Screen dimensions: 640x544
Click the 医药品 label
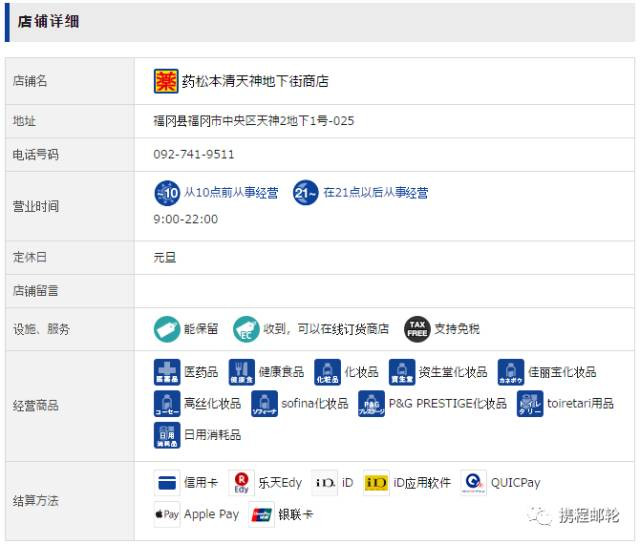[201, 372]
